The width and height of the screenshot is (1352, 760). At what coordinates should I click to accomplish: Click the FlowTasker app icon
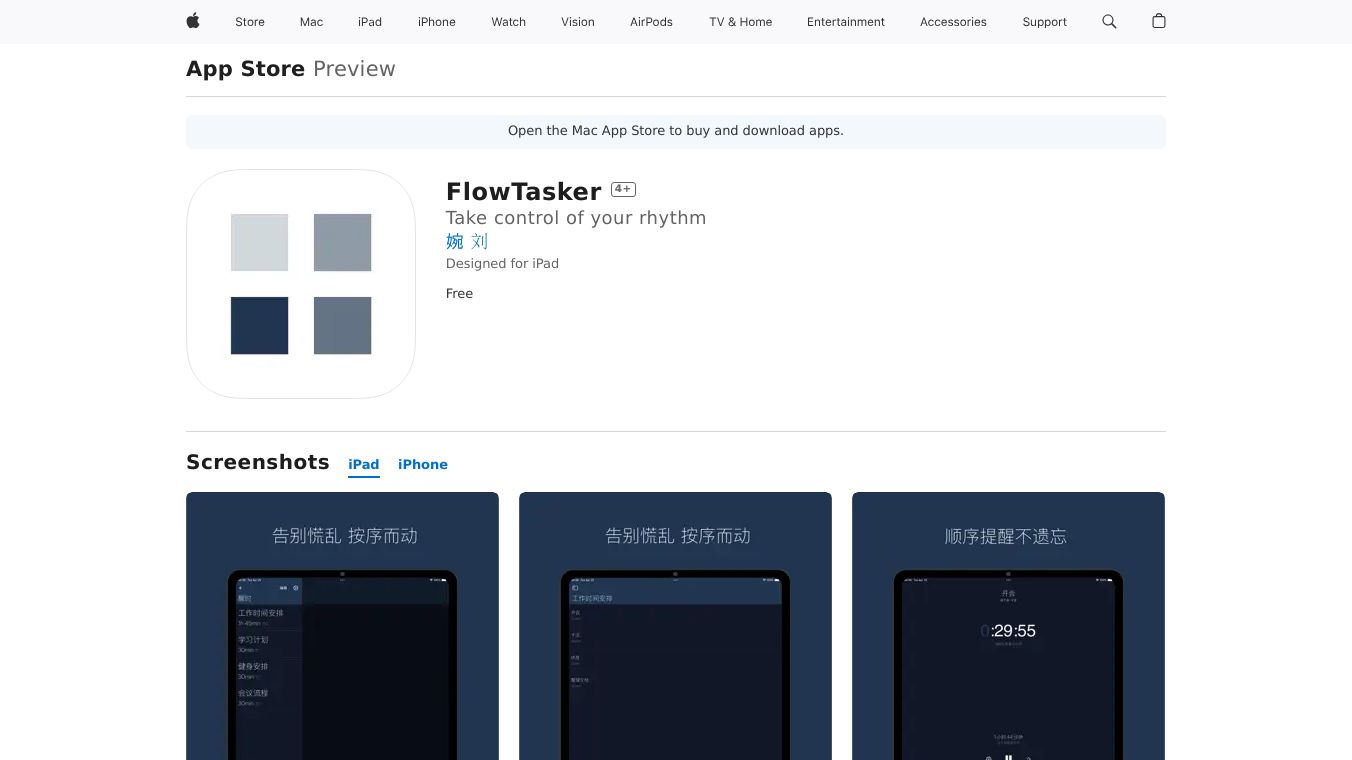[301, 284]
